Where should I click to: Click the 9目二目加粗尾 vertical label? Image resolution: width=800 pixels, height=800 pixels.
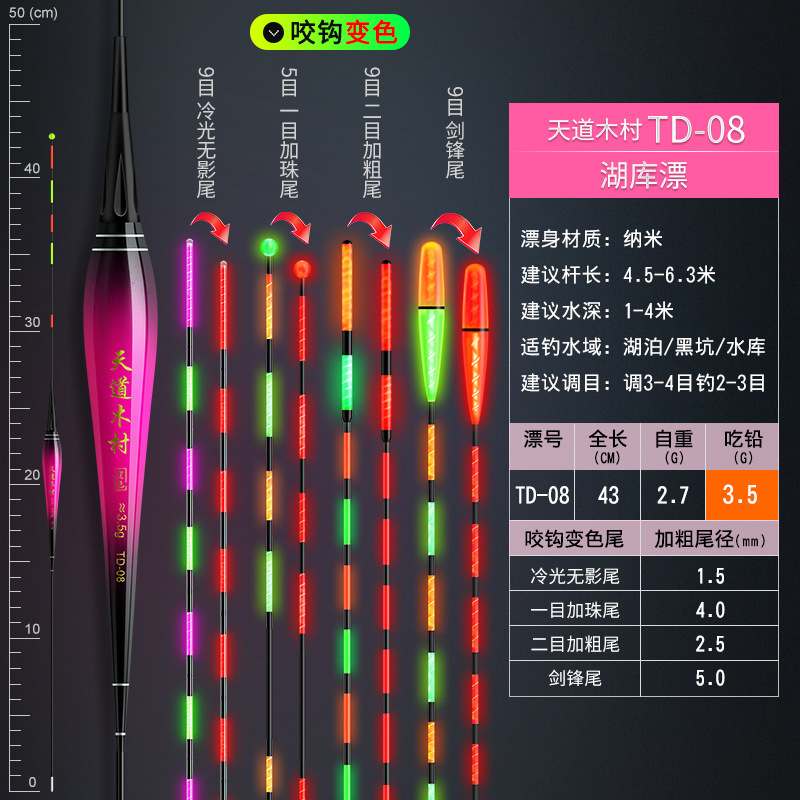[x=372, y=133]
